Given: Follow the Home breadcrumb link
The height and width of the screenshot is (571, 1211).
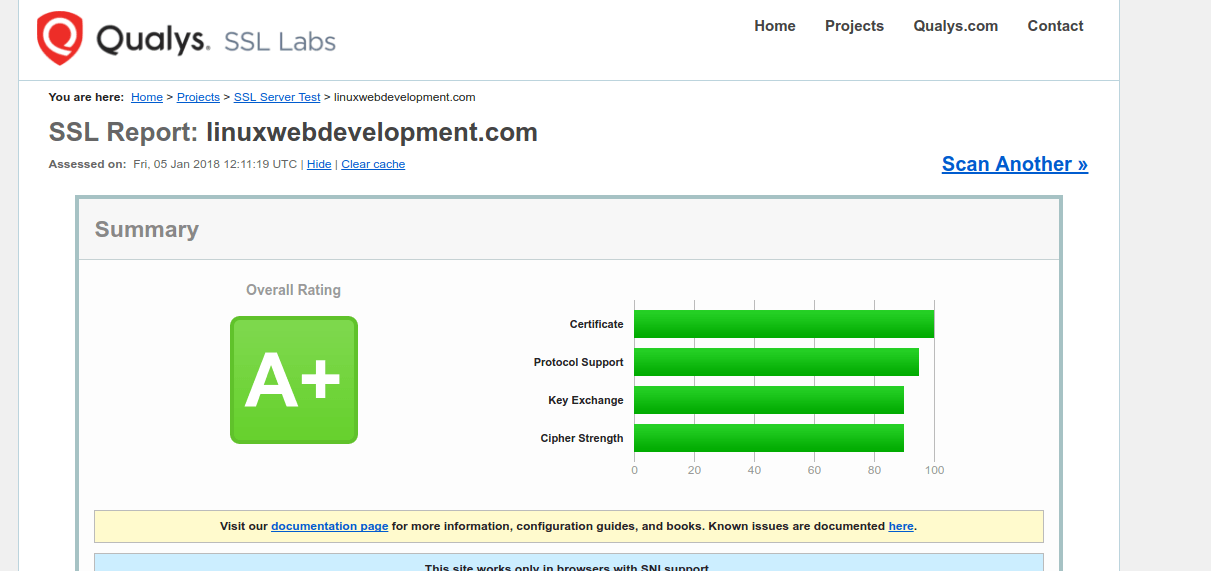Looking at the screenshot, I should 147,97.
